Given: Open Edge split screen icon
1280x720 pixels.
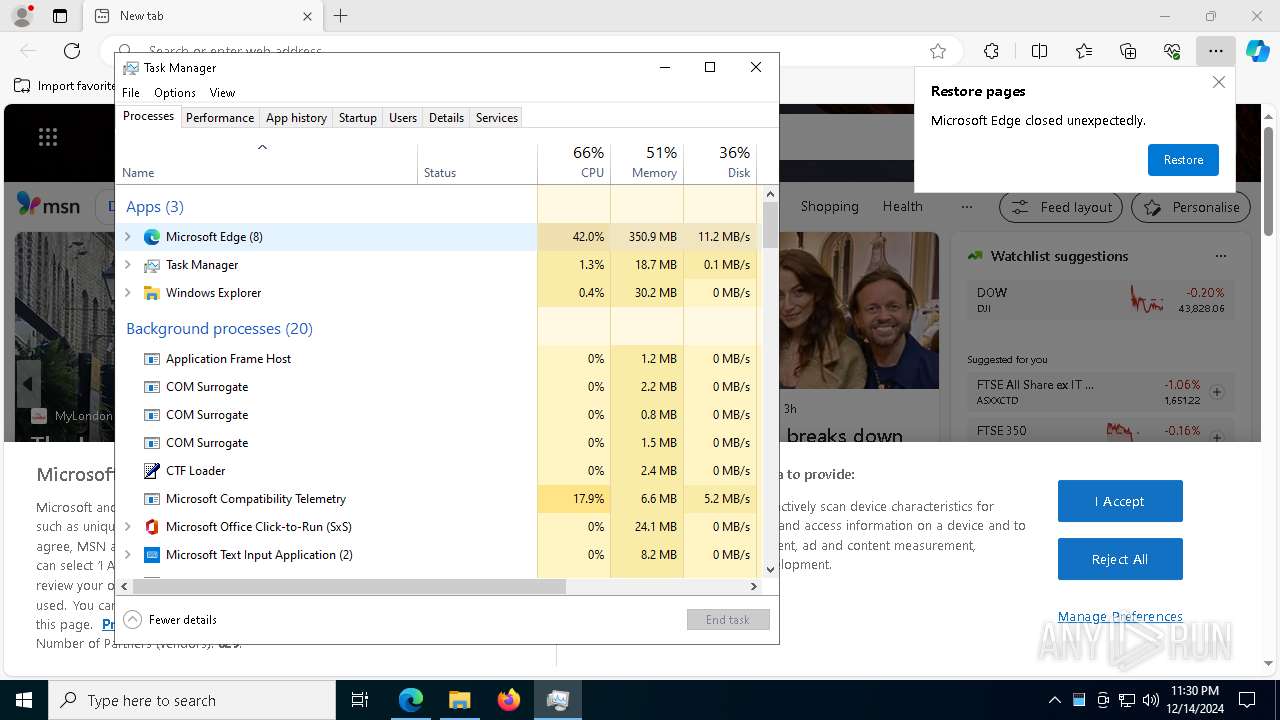Looking at the screenshot, I should 1039,51.
